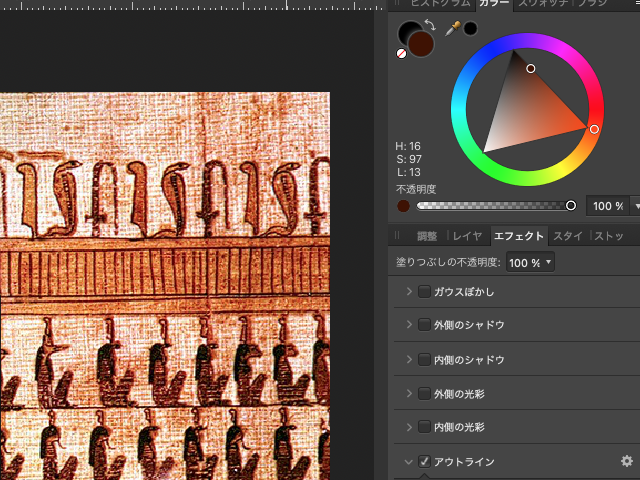Screen dimensions: 640x480
Task: Switch to the レイヤ tab
Action: coord(467,236)
